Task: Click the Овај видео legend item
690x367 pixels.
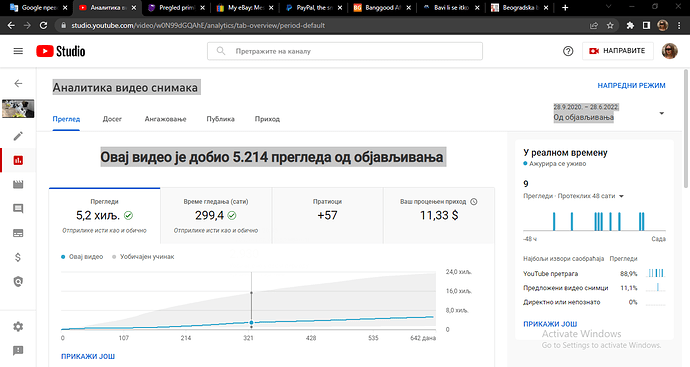Action: pos(82,257)
